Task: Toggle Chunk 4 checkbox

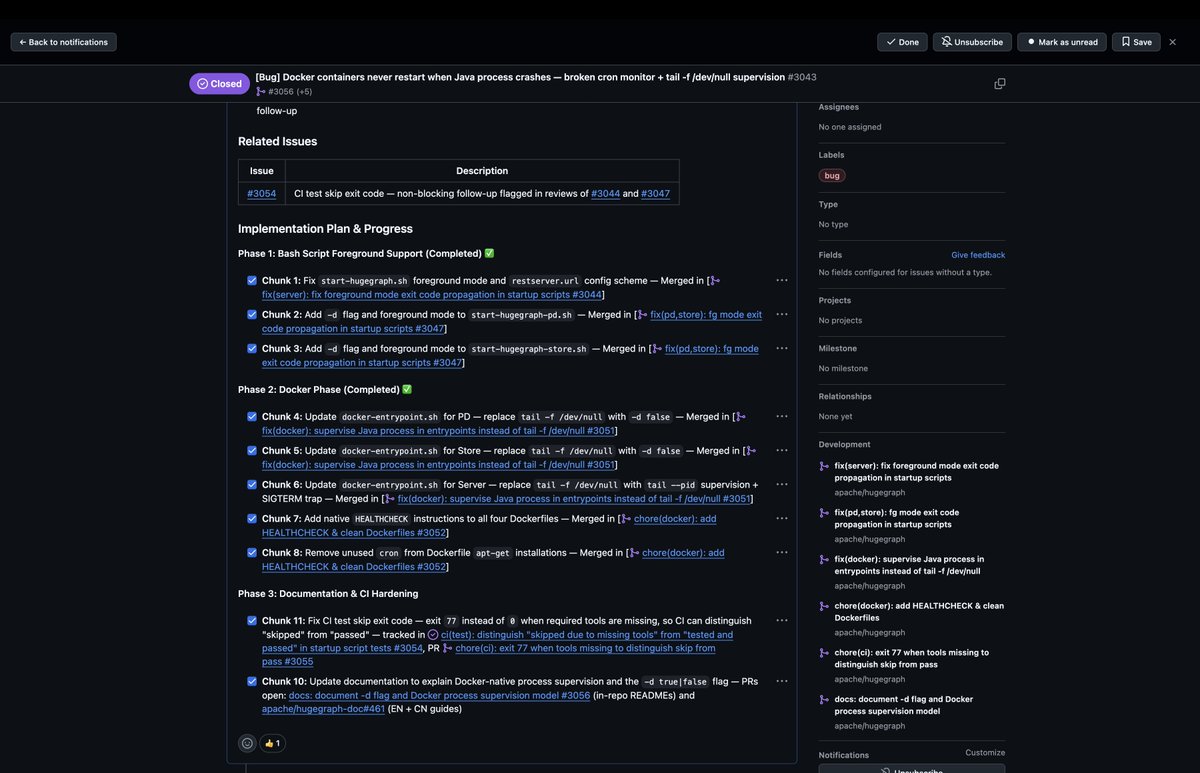Action: tap(252, 417)
